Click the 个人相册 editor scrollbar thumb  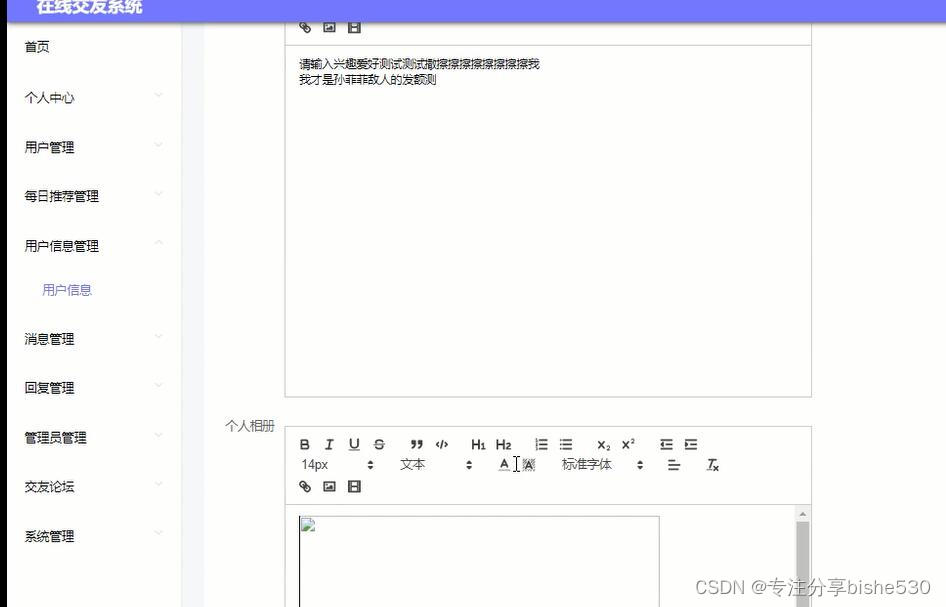[802, 564]
